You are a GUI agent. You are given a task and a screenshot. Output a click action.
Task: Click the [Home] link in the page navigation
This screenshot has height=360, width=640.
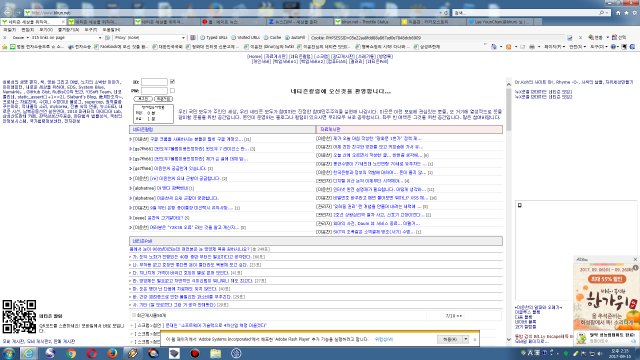point(254,56)
